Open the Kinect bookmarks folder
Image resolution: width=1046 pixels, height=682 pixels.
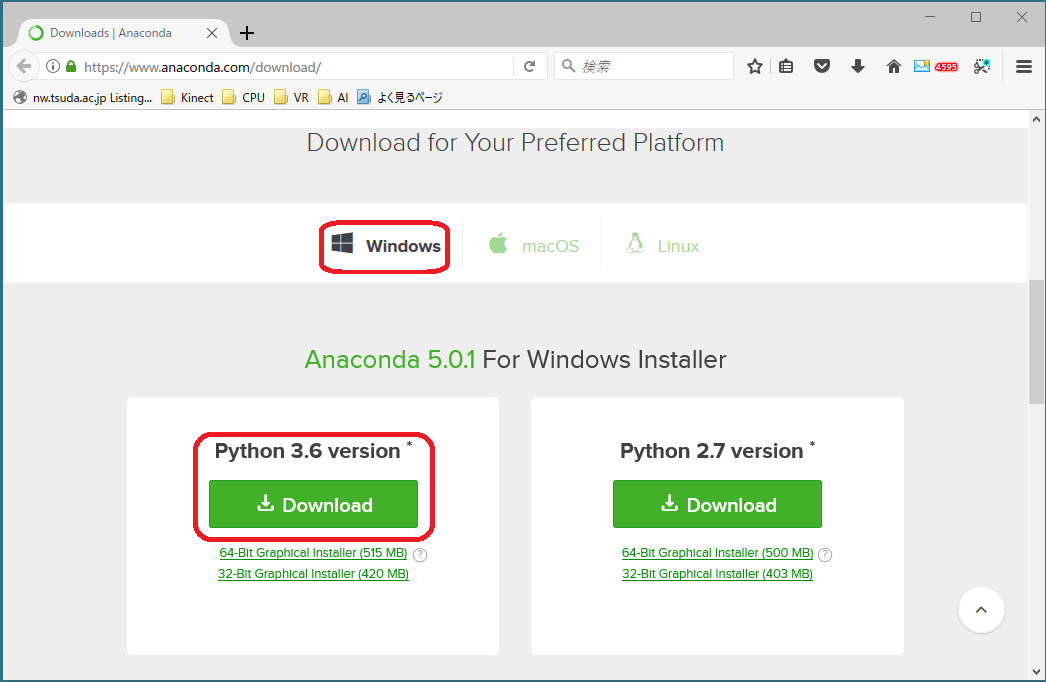pyautogui.click(x=187, y=97)
